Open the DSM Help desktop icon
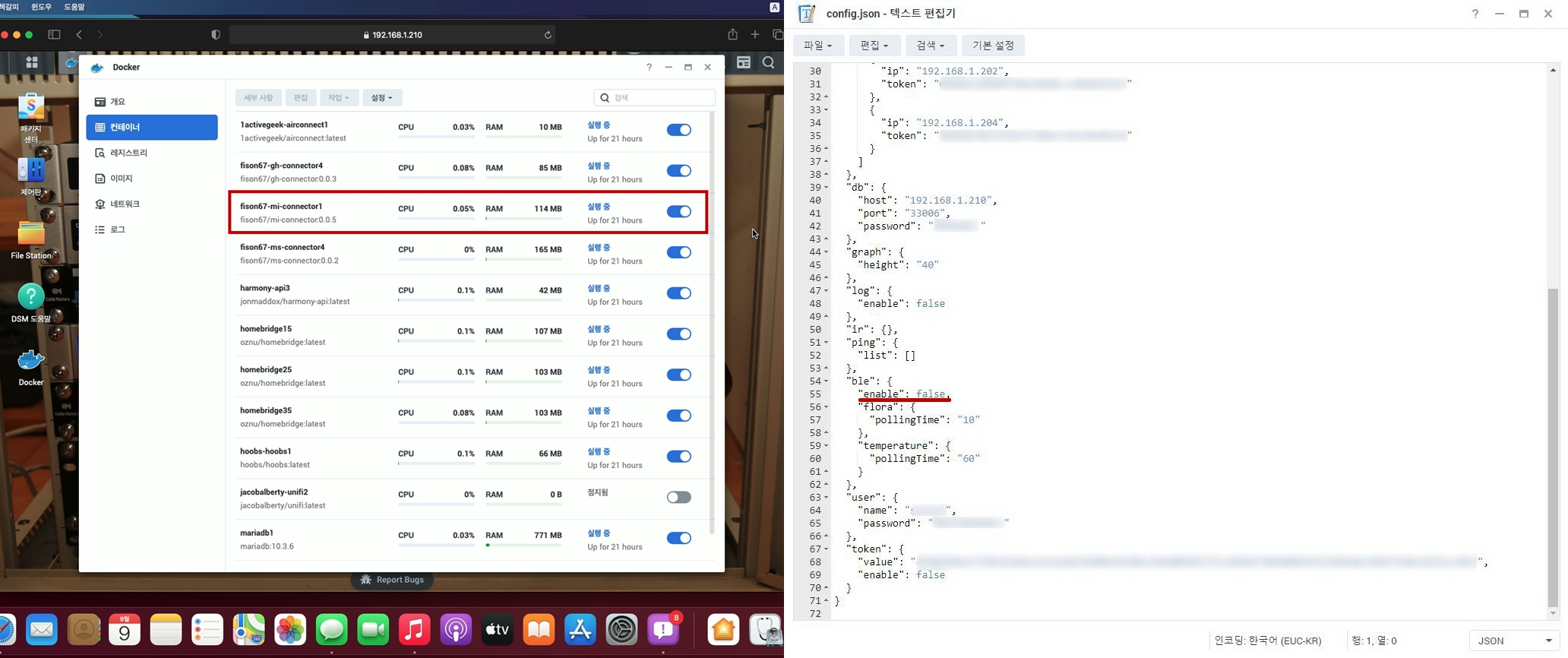This screenshot has width=1568, height=658. coord(31,303)
